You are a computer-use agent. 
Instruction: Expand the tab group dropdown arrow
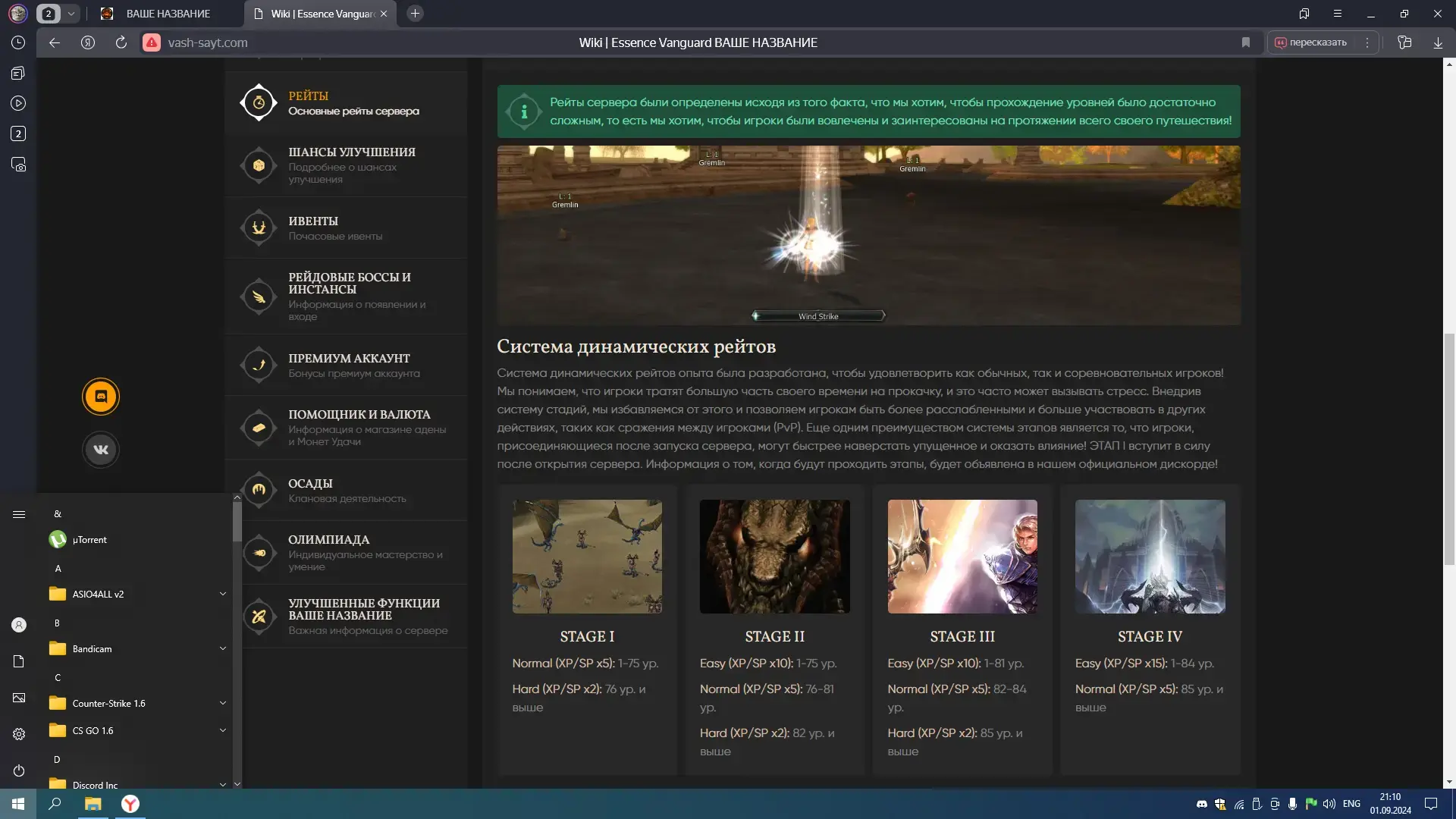pyautogui.click(x=71, y=14)
